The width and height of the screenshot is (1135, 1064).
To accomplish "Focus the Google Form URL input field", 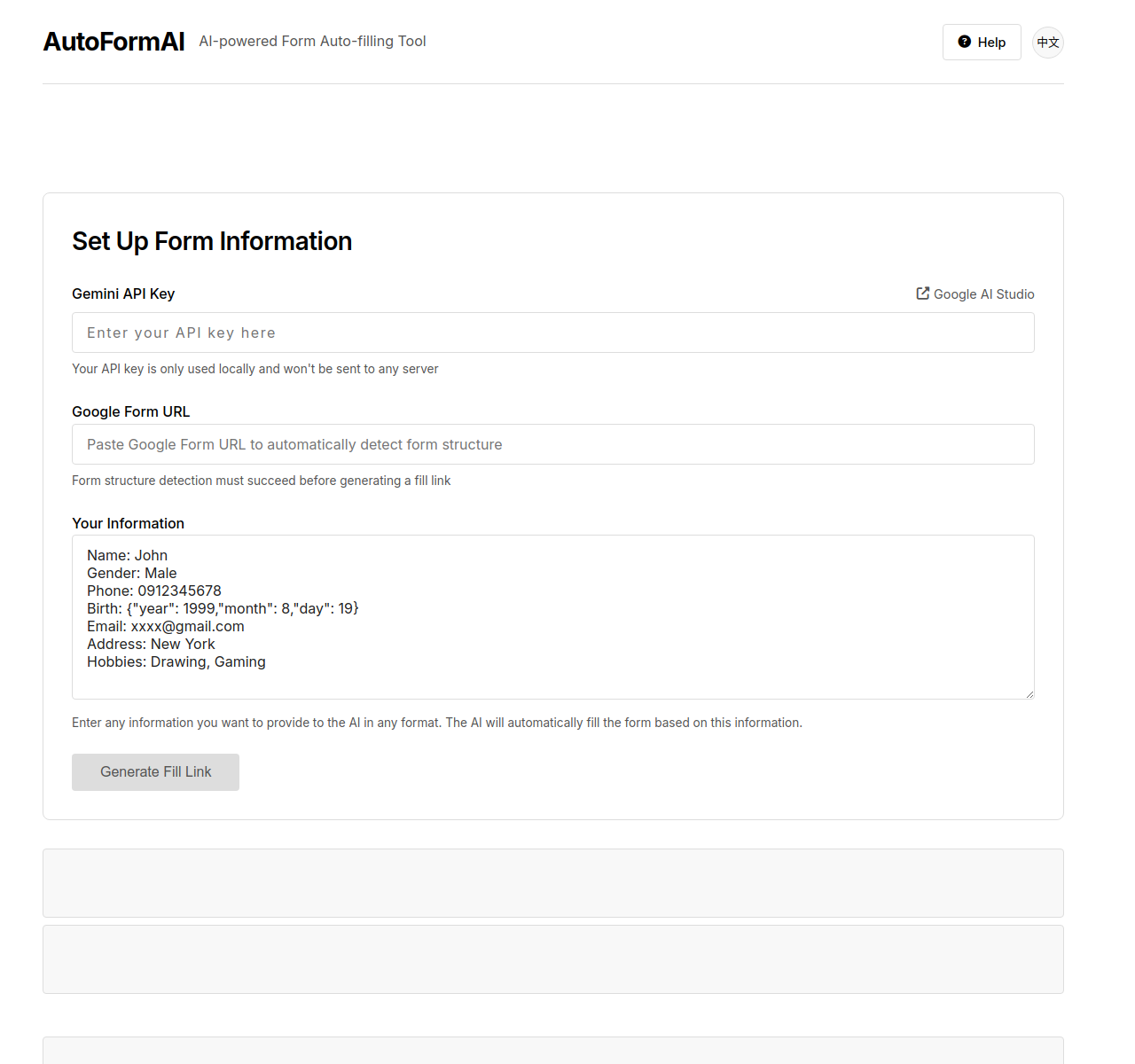I will (x=553, y=444).
